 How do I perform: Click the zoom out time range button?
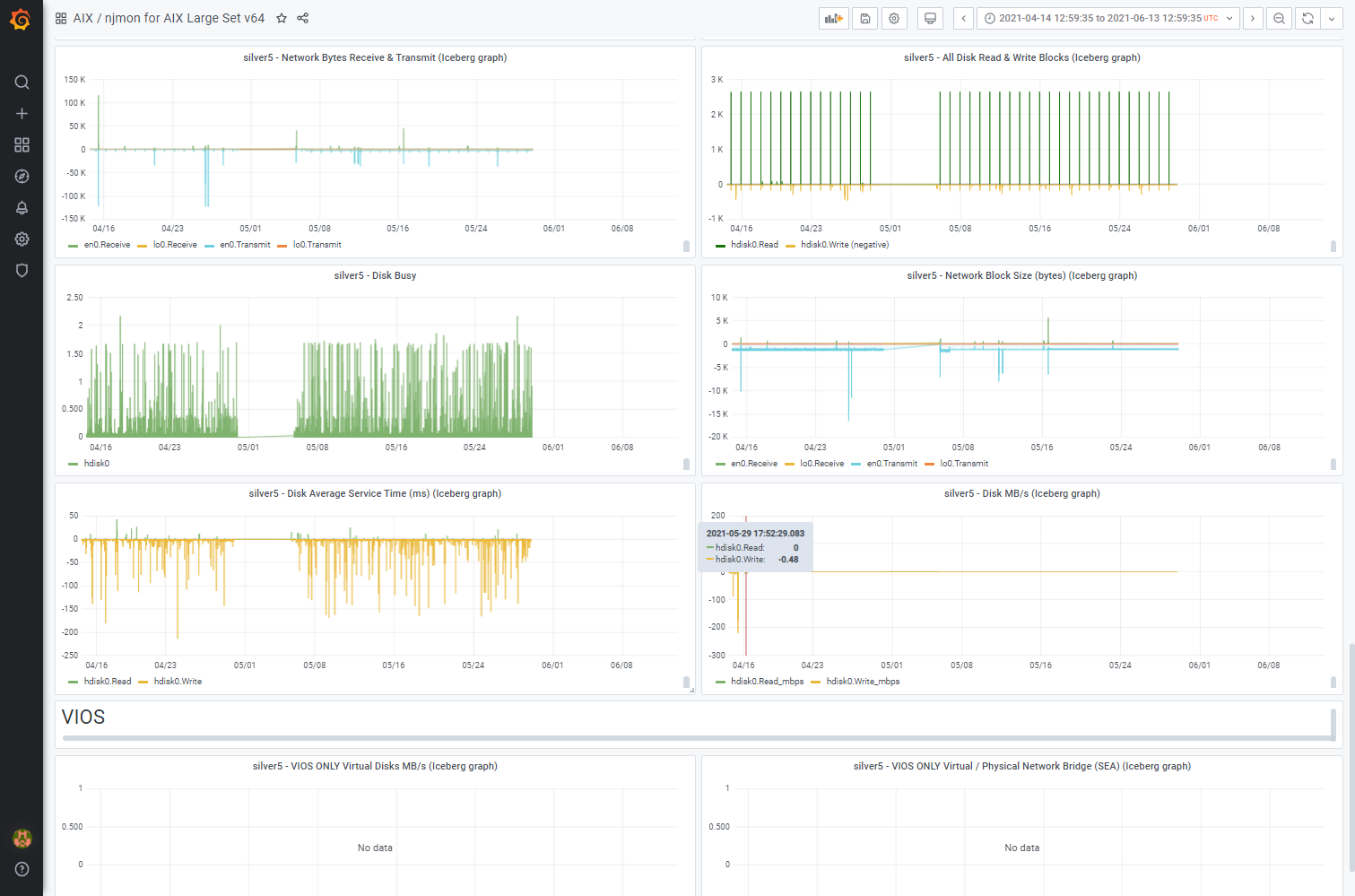click(x=1279, y=18)
